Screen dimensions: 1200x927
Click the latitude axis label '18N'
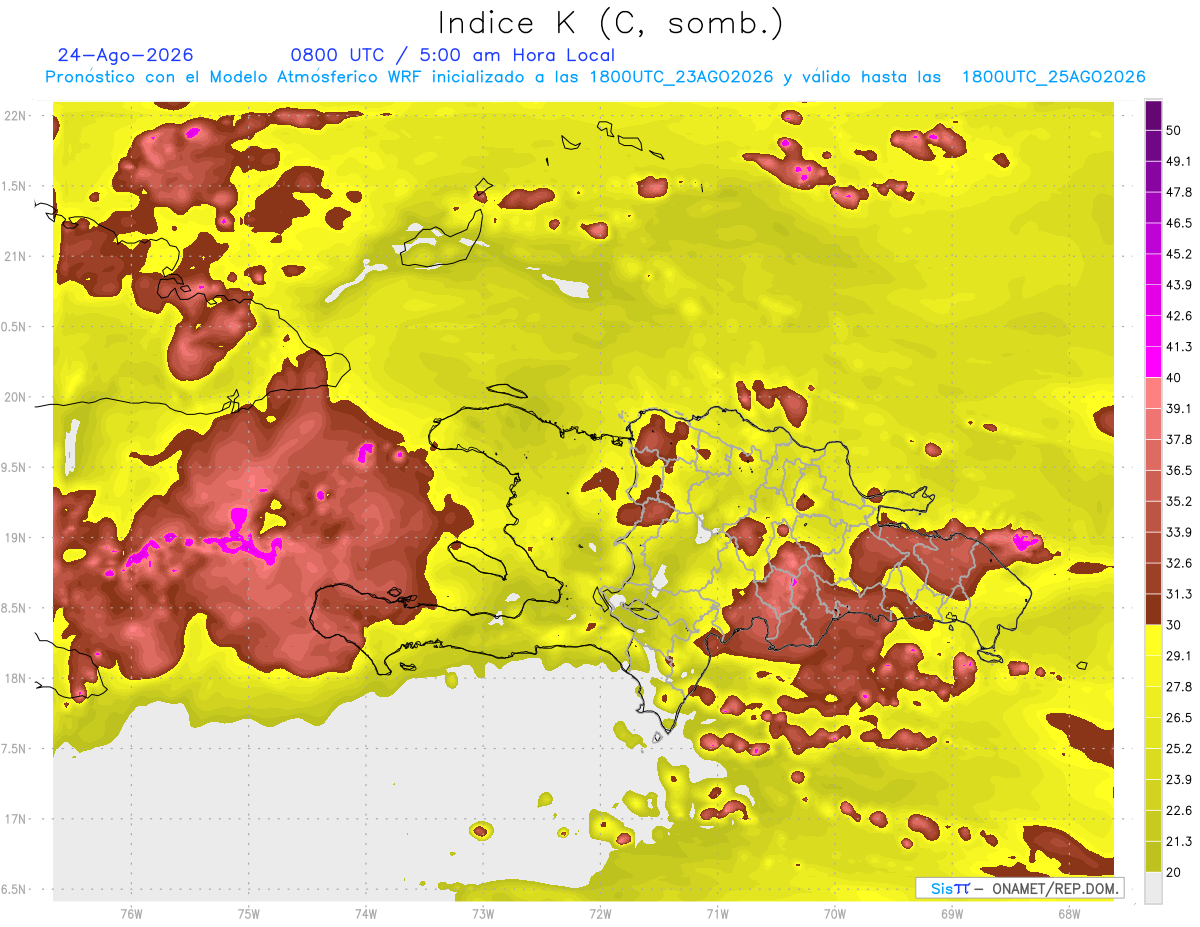15,678
